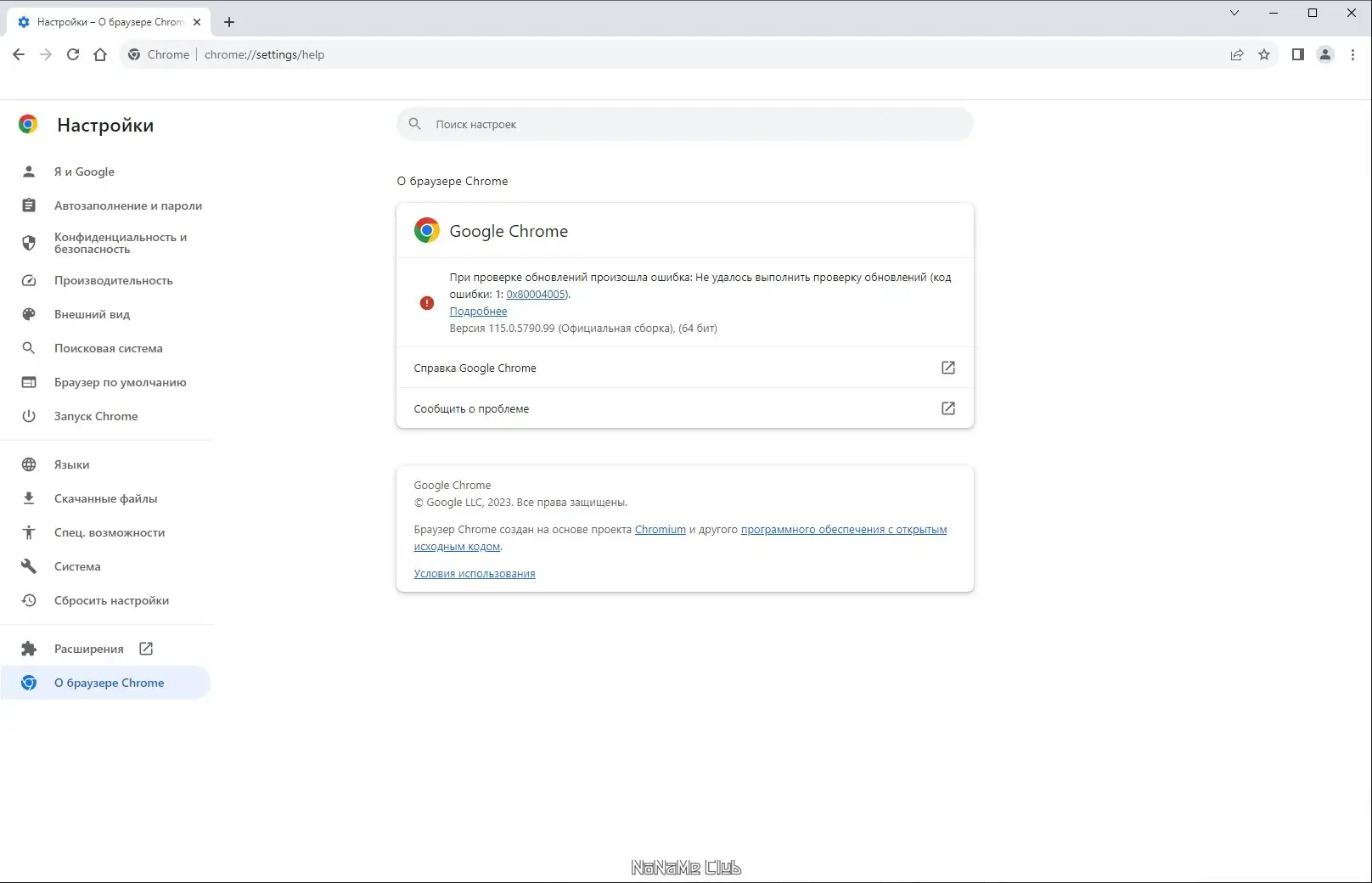The width and height of the screenshot is (1372, 883).
Task: Open Я и Google settings section
Action: coord(106,172)
